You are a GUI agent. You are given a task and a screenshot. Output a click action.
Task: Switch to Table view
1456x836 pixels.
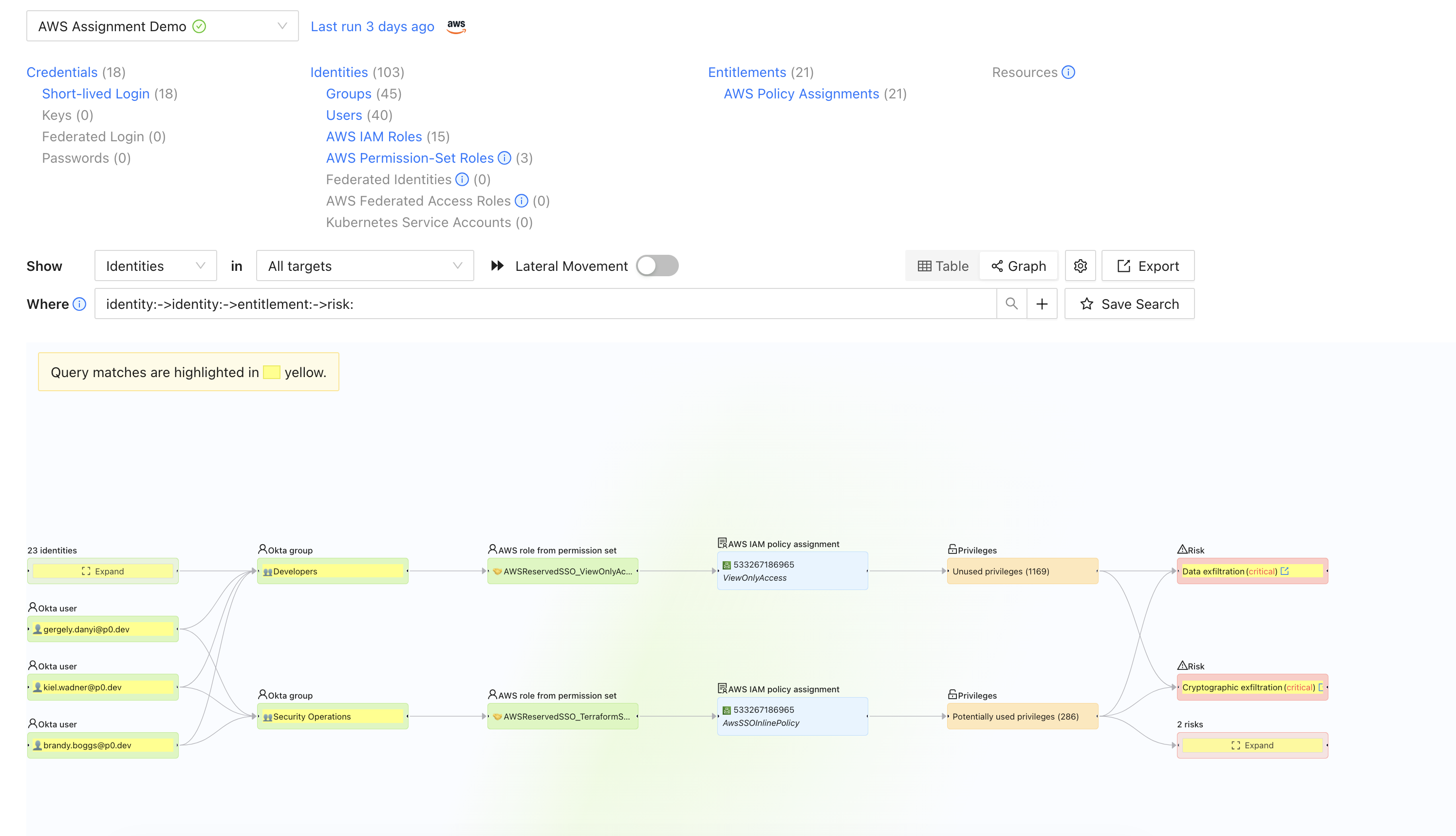click(943, 266)
